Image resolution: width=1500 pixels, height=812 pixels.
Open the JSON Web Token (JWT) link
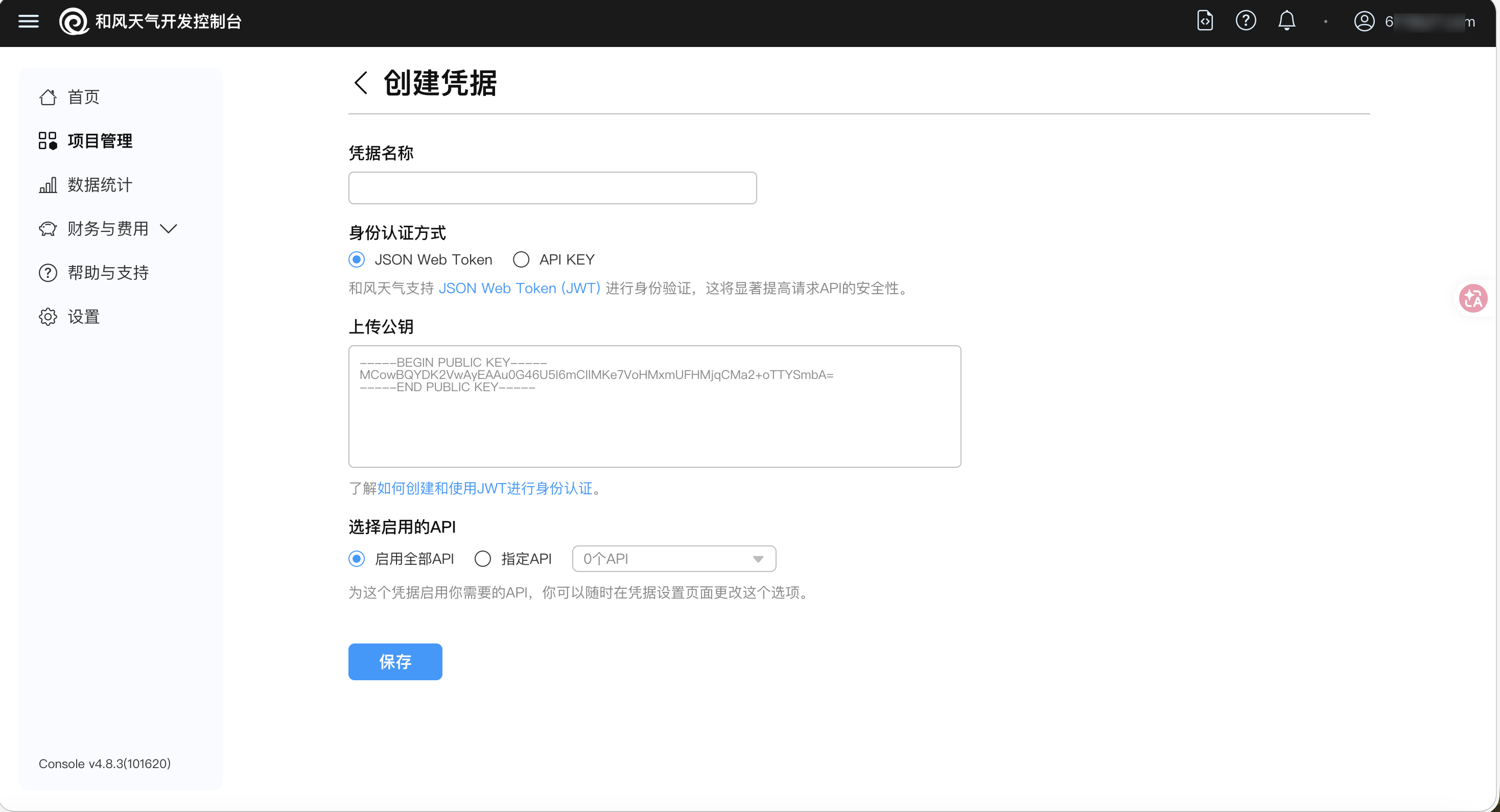(x=519, y=288)
